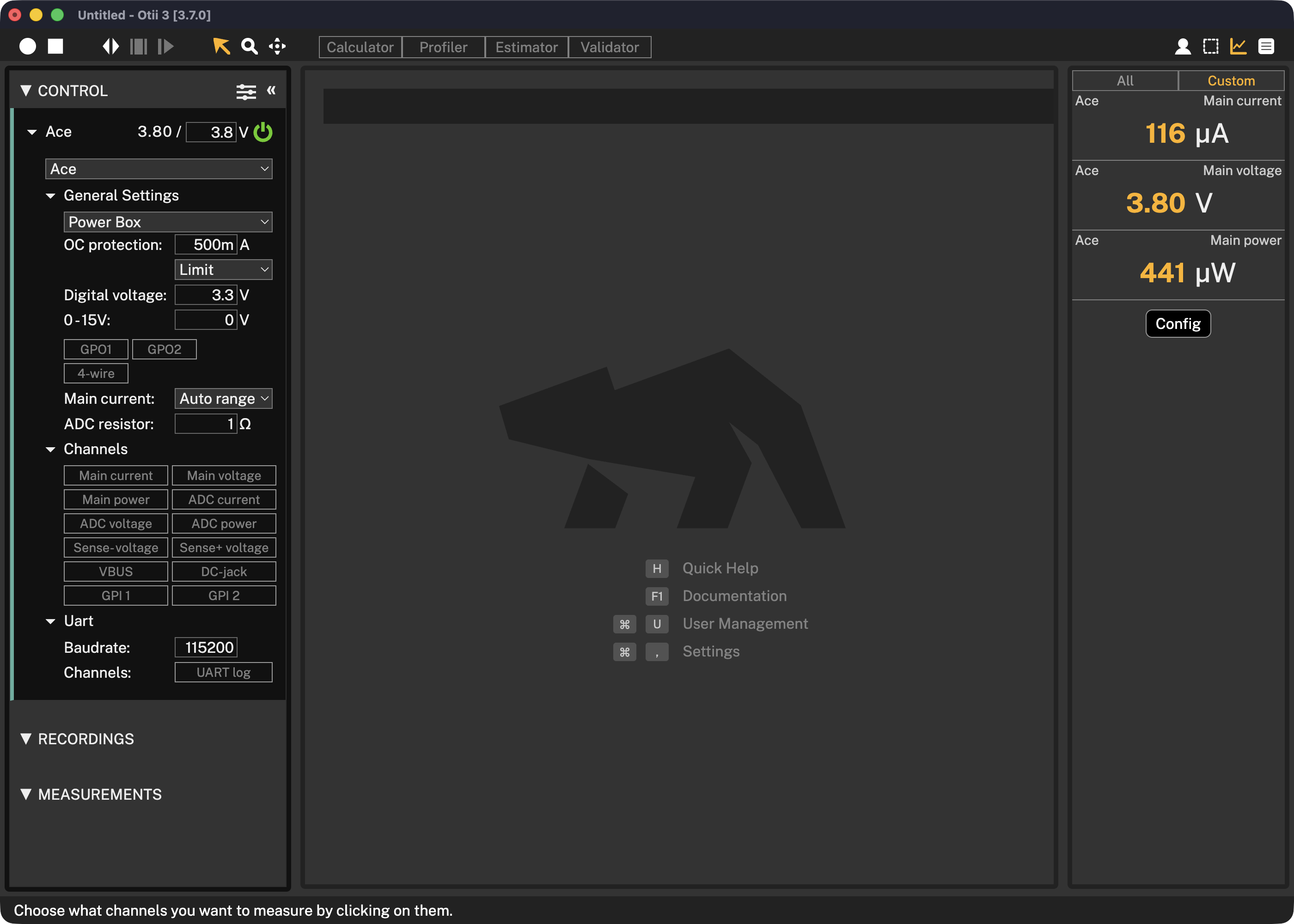Click the fit-to-width double arrow icon

[111, 47]
